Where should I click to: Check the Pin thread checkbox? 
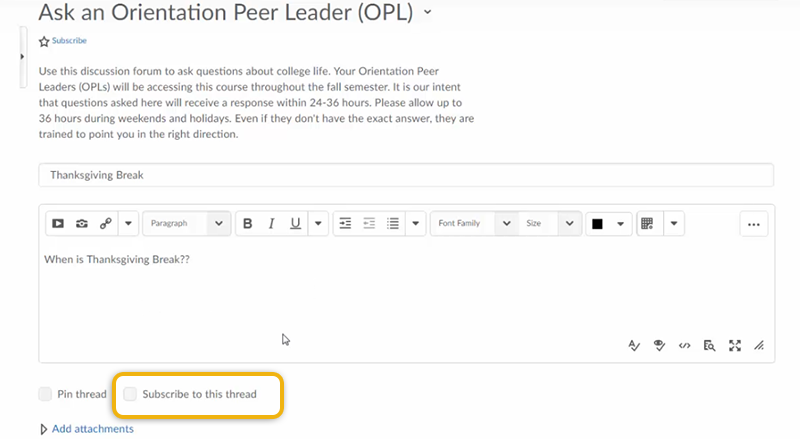click(x=45, y=394)
